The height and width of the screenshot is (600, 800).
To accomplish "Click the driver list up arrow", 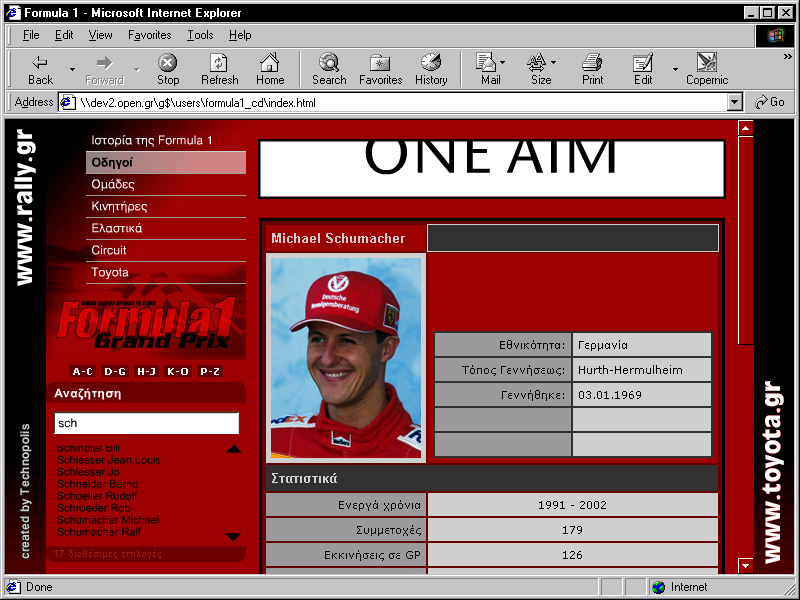I will tap(233, 449).
